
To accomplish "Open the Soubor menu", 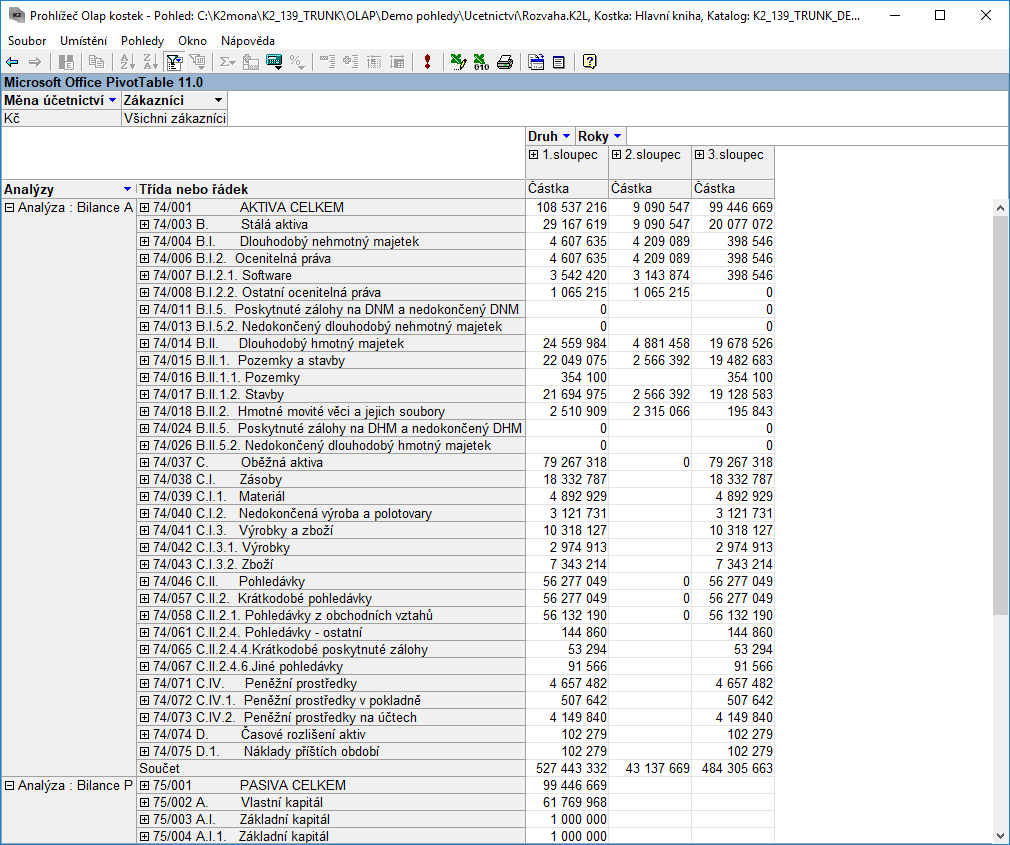I will [27, 40].
